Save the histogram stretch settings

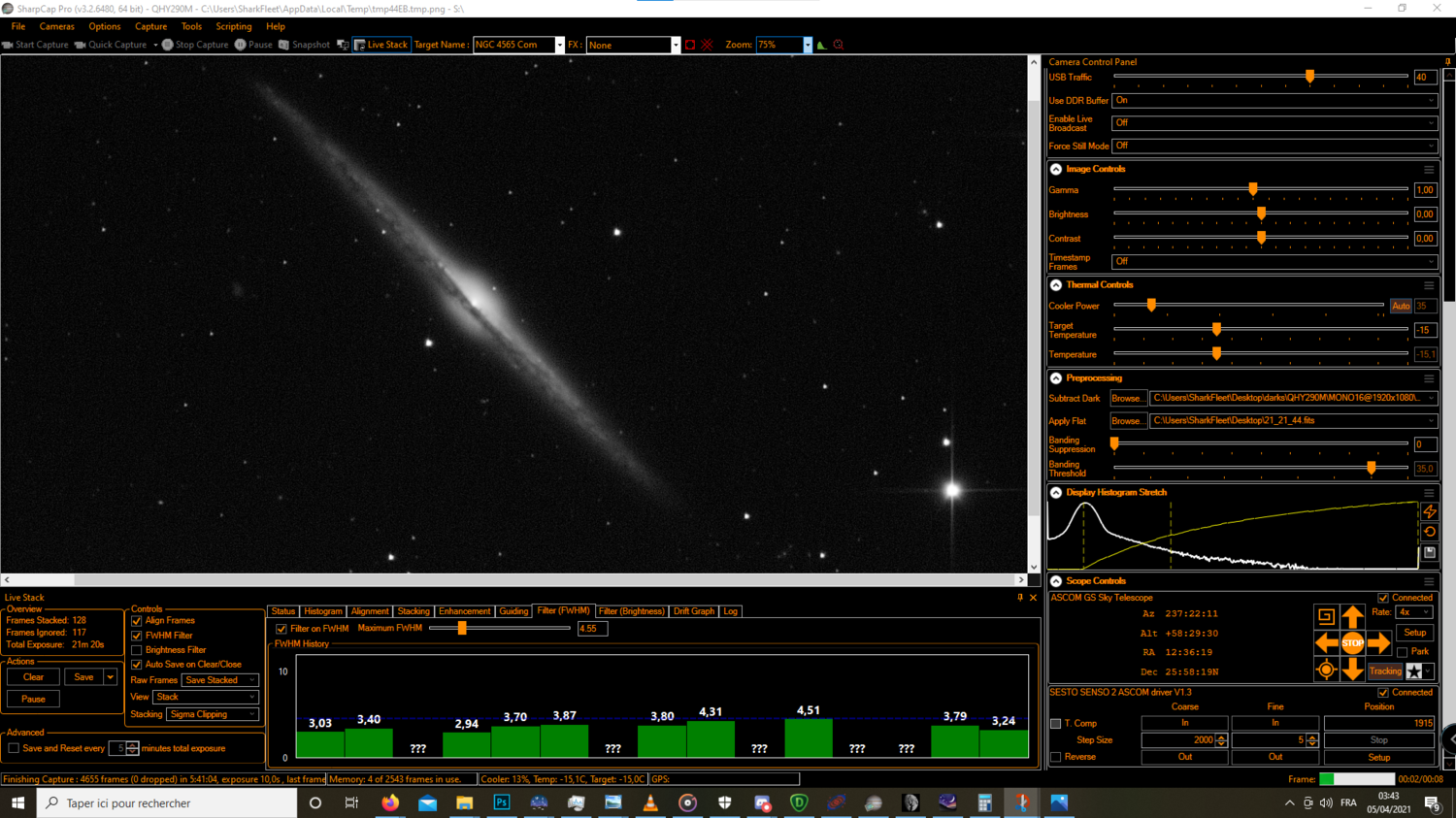[x=1428, y=553]
